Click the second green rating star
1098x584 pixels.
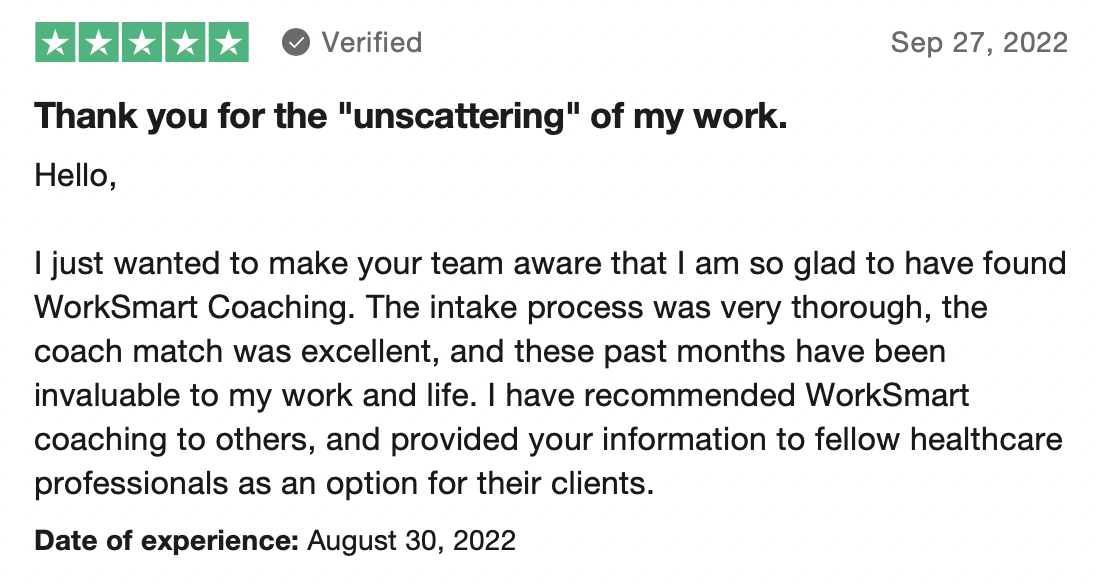click(99, 42)
